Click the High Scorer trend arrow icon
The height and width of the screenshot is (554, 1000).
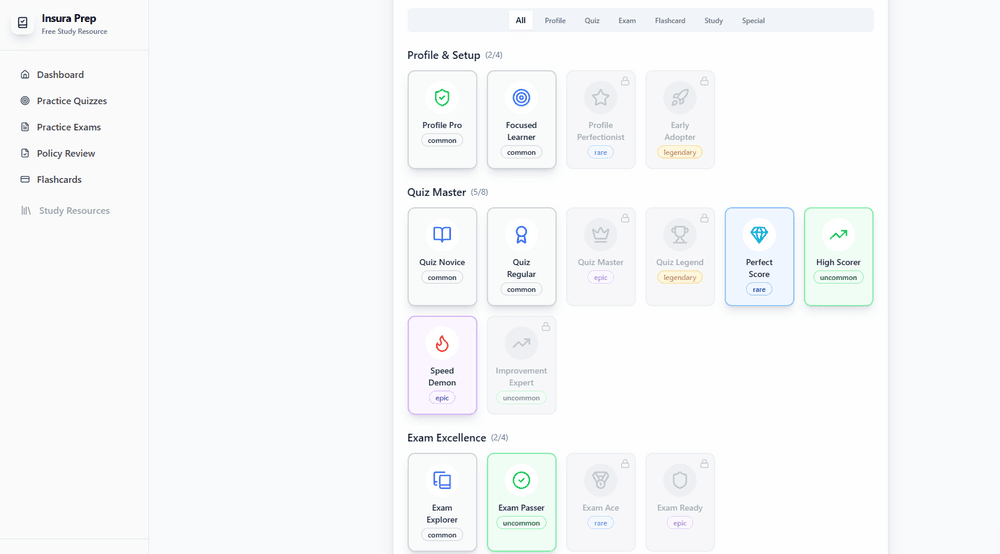point(838,234)
